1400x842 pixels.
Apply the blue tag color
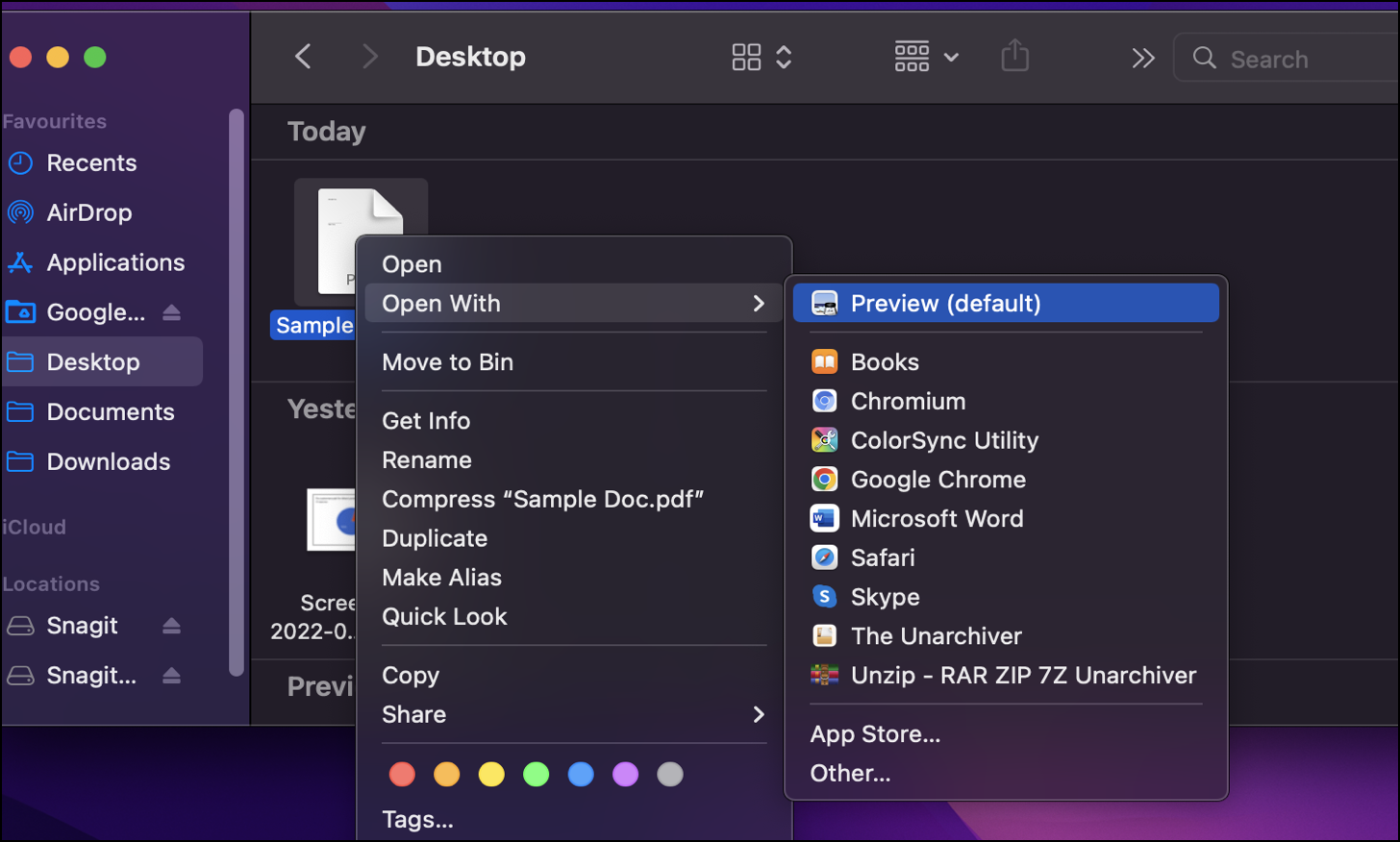tap(581, 774)
